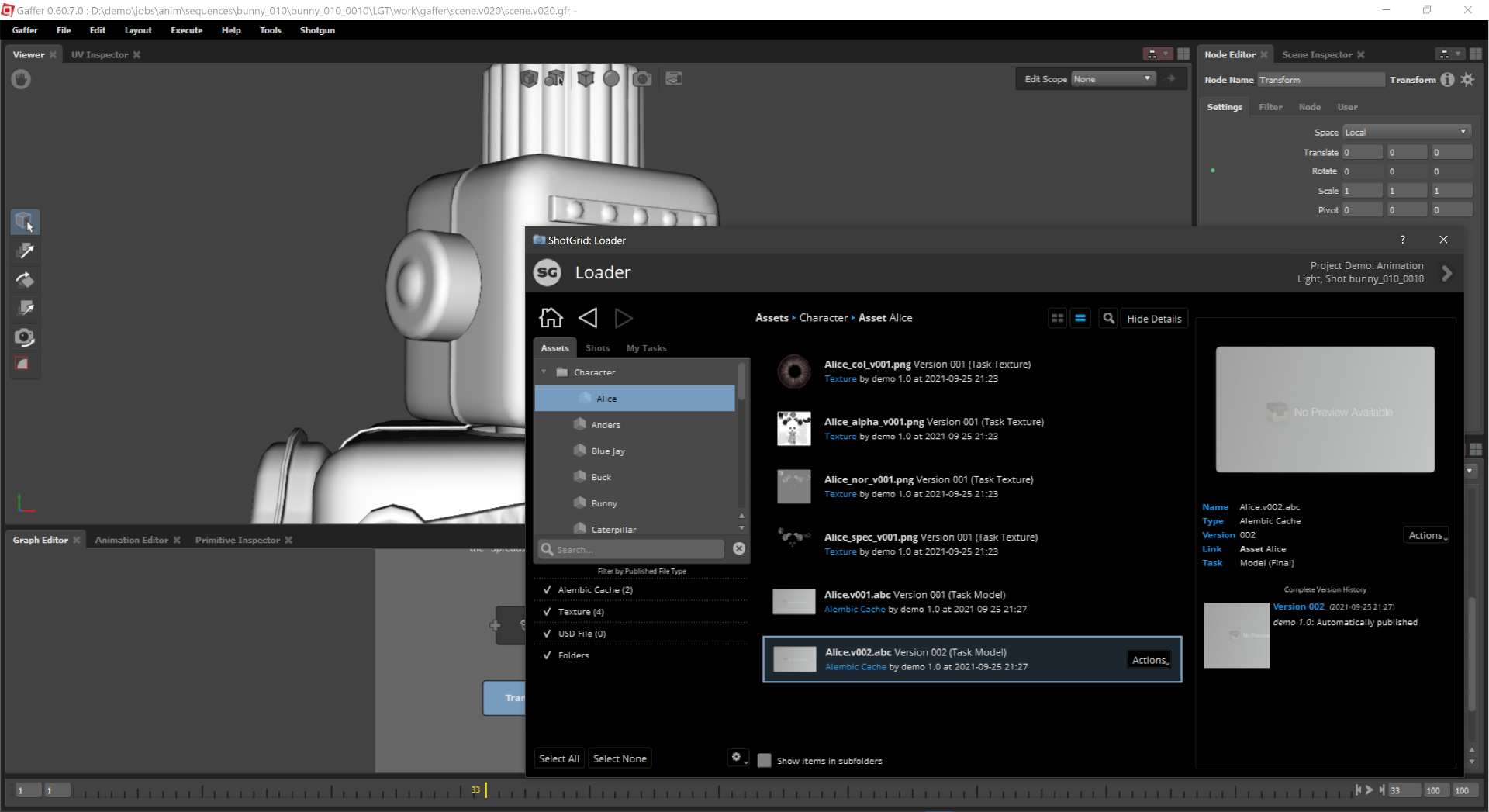Select the Viewer crop window tool
The image size is (1489, 812).
coord(23,364)
